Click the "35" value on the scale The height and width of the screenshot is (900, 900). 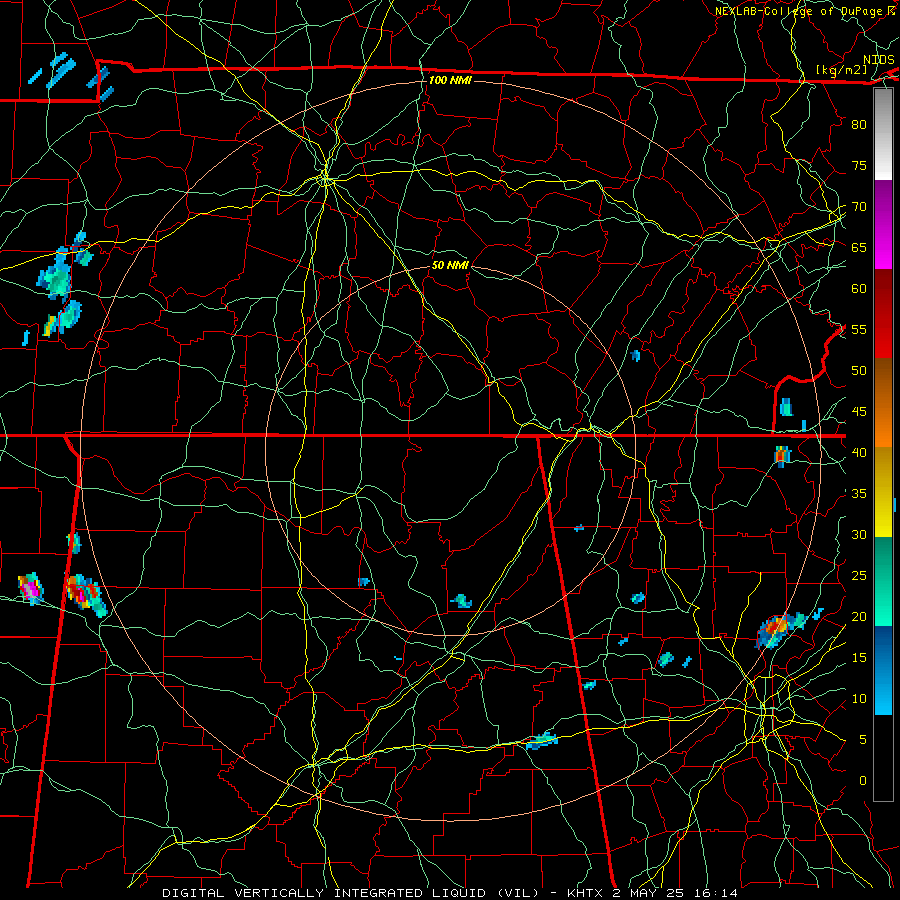pos(859,494)
